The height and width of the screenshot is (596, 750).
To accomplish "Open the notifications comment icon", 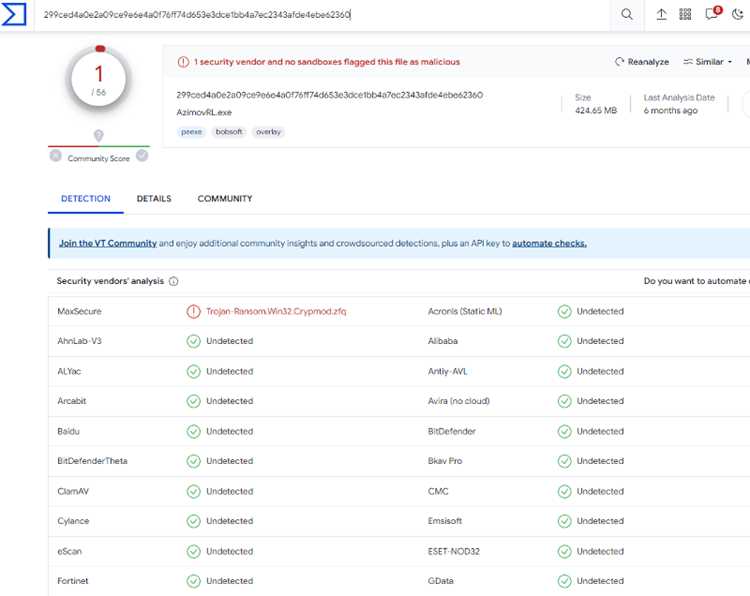I will pyautogui.click(x=712, y=13).
